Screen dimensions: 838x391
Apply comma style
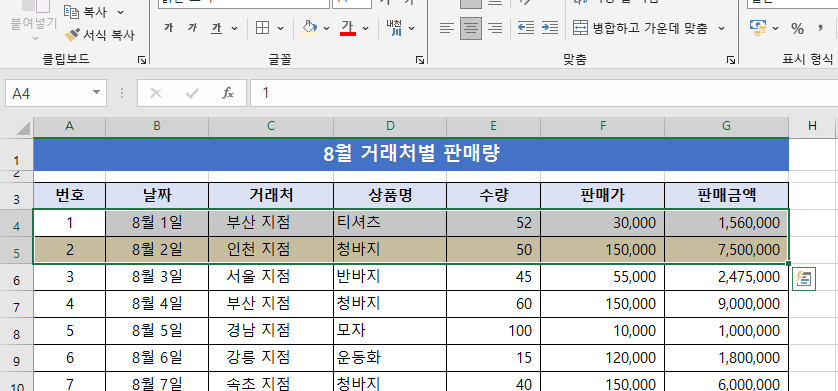[820, 28]
